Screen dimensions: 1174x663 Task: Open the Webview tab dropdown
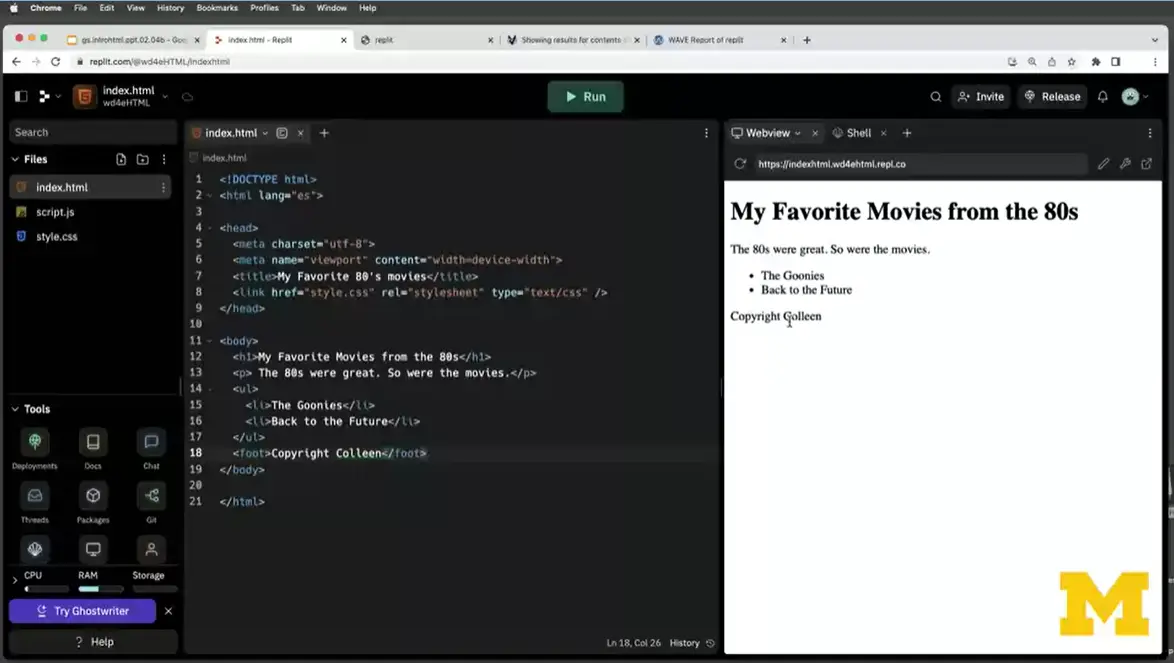click(x=797, y=132)
